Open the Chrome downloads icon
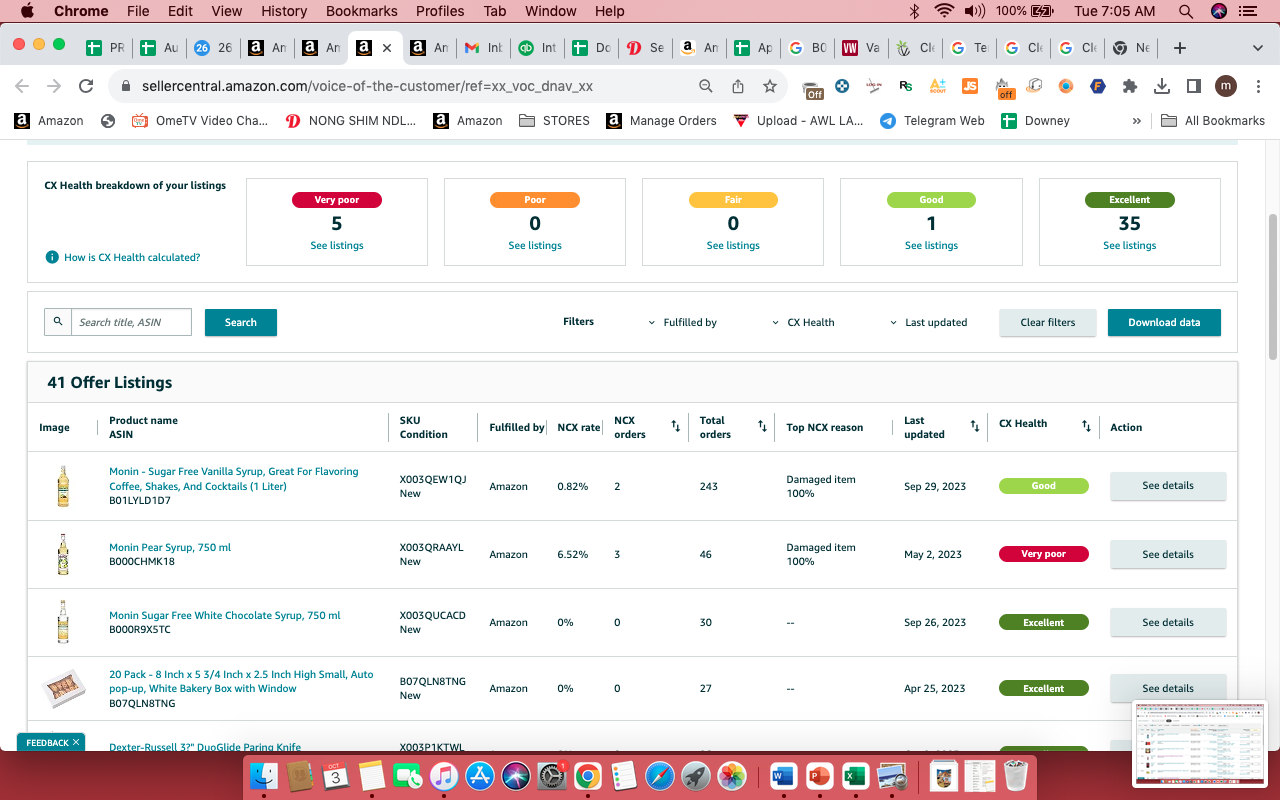Screen dimensions: 1280x800 click(x=1162, y=86)
